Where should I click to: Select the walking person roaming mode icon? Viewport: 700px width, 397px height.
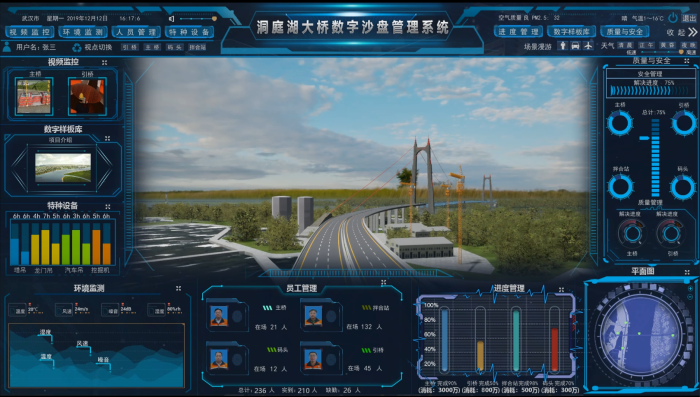(x=563, y=46)
